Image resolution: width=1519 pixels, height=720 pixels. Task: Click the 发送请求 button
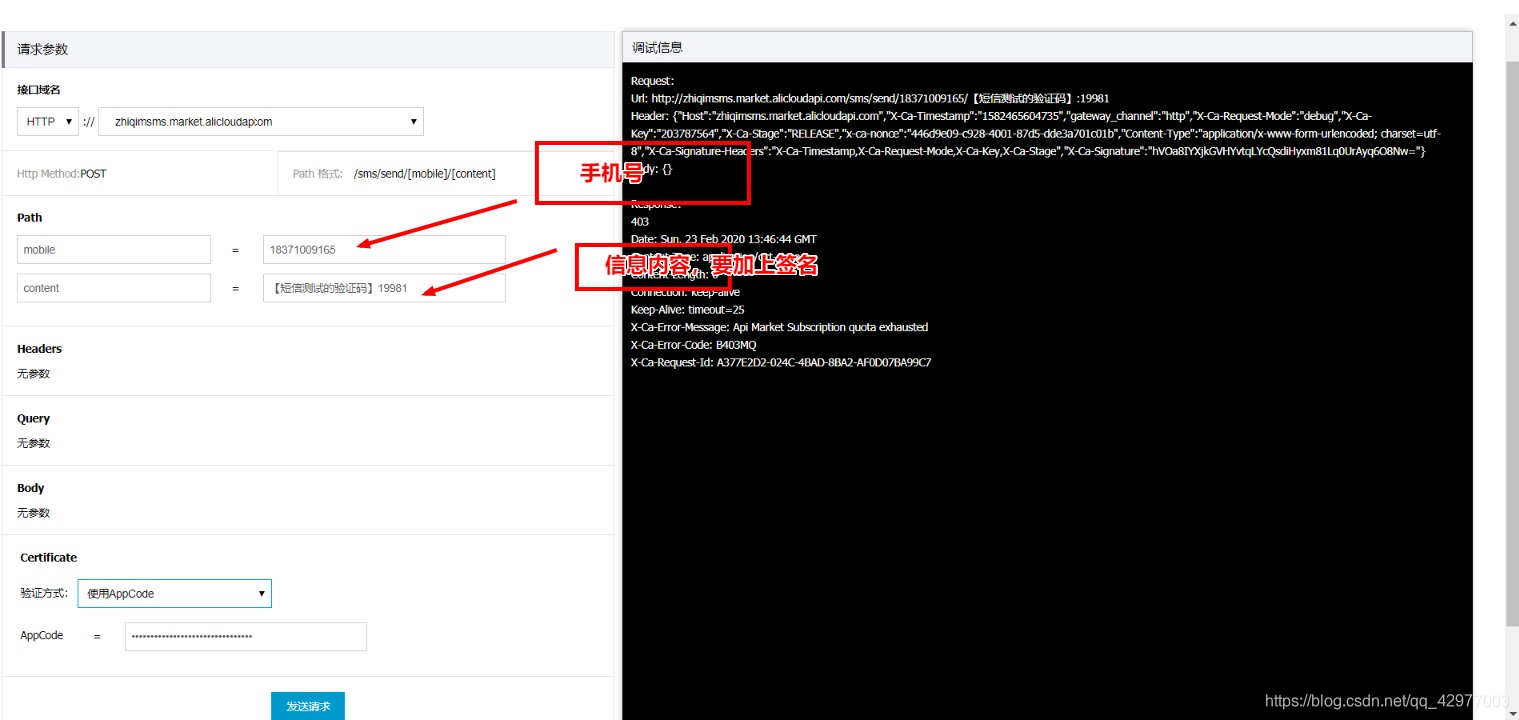[308, 706]
